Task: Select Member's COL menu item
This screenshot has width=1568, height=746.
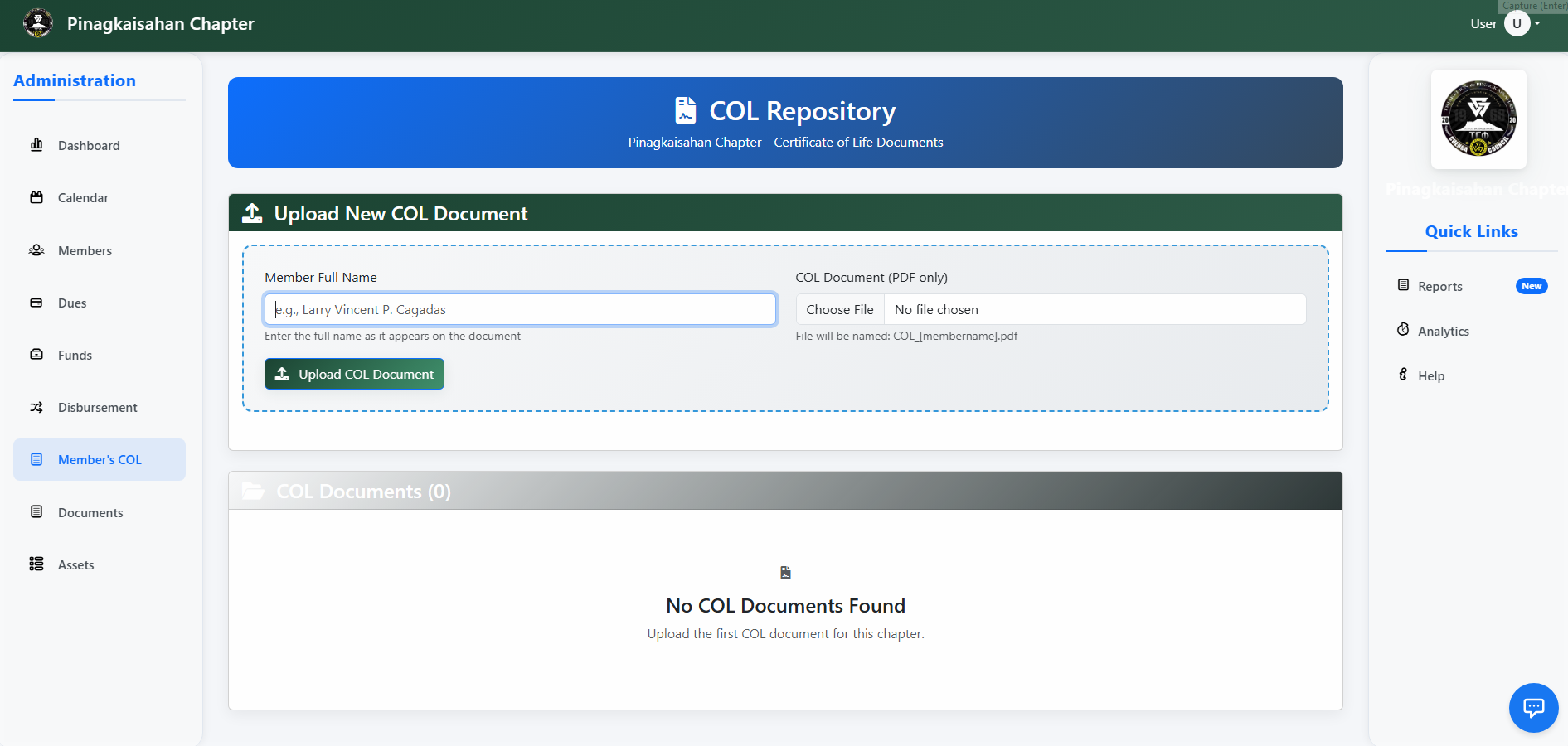Action: pos(100,460)
